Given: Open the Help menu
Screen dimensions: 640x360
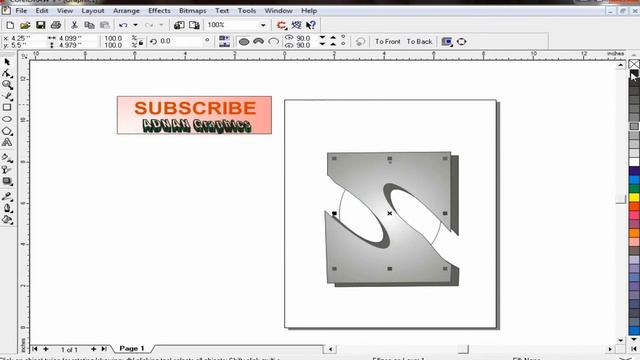Looking at the screenshot, I should 309,11.
